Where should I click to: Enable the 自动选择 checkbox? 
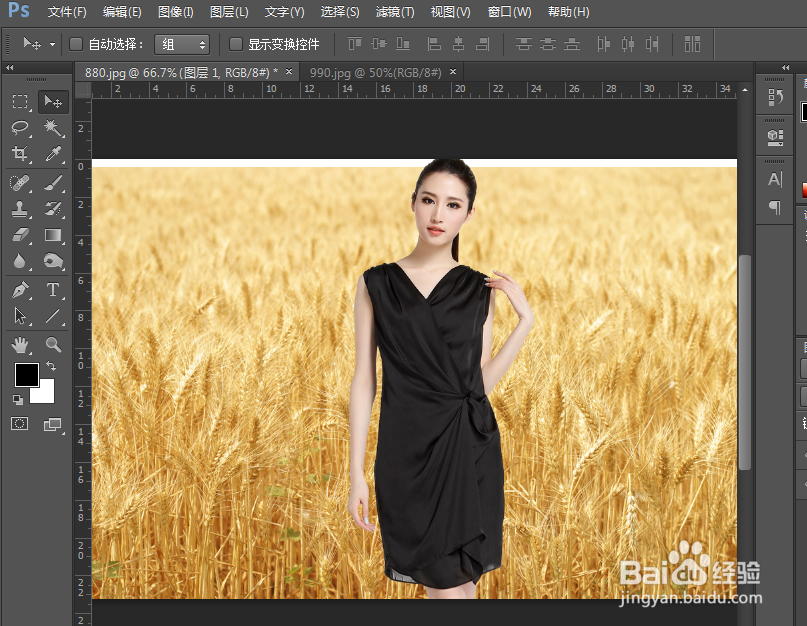point(76,44)
